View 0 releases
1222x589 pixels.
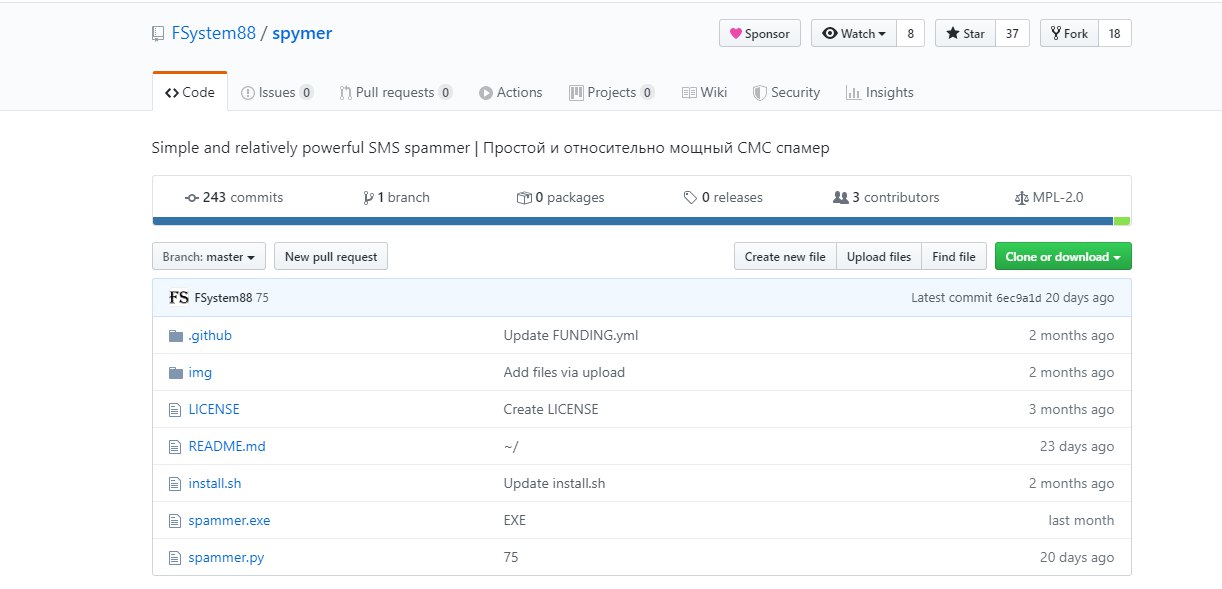[723, 198]
